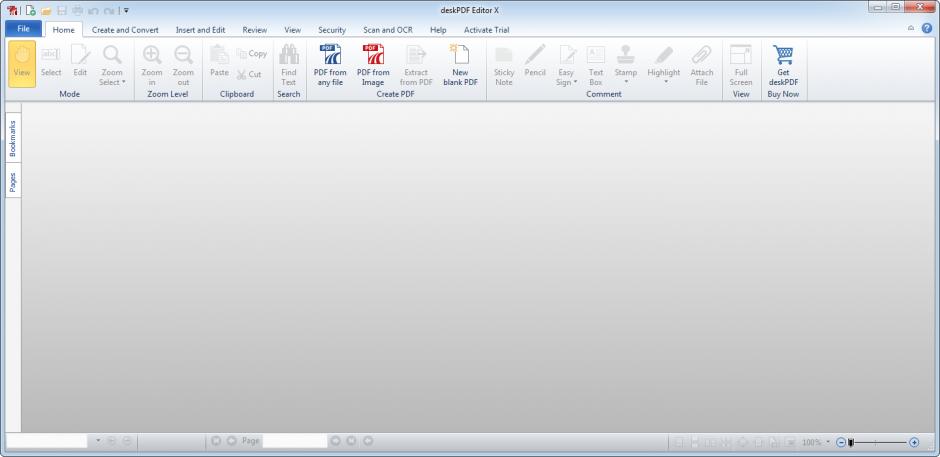The image size is (940, 457).
Task: Open the Create and Convert tab
Action: 125,29
